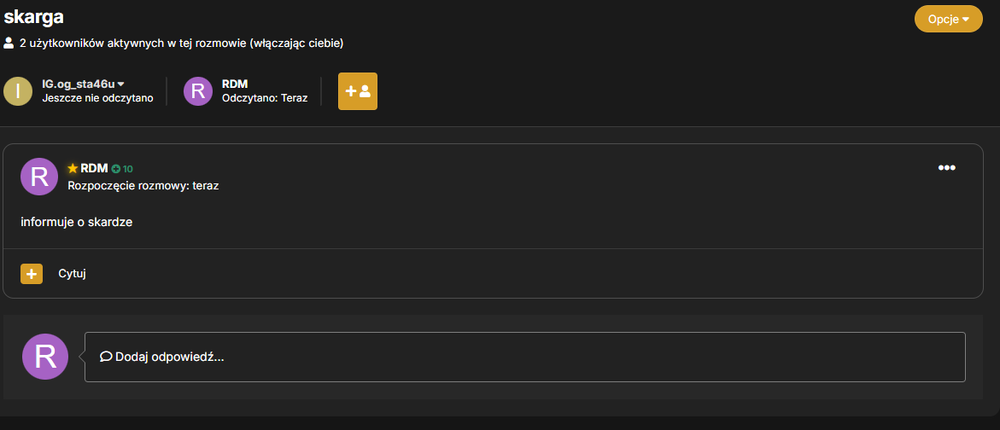Click the users icon beside active participants count
Viewport: 1000px width, 430px height.
[8, 43]
